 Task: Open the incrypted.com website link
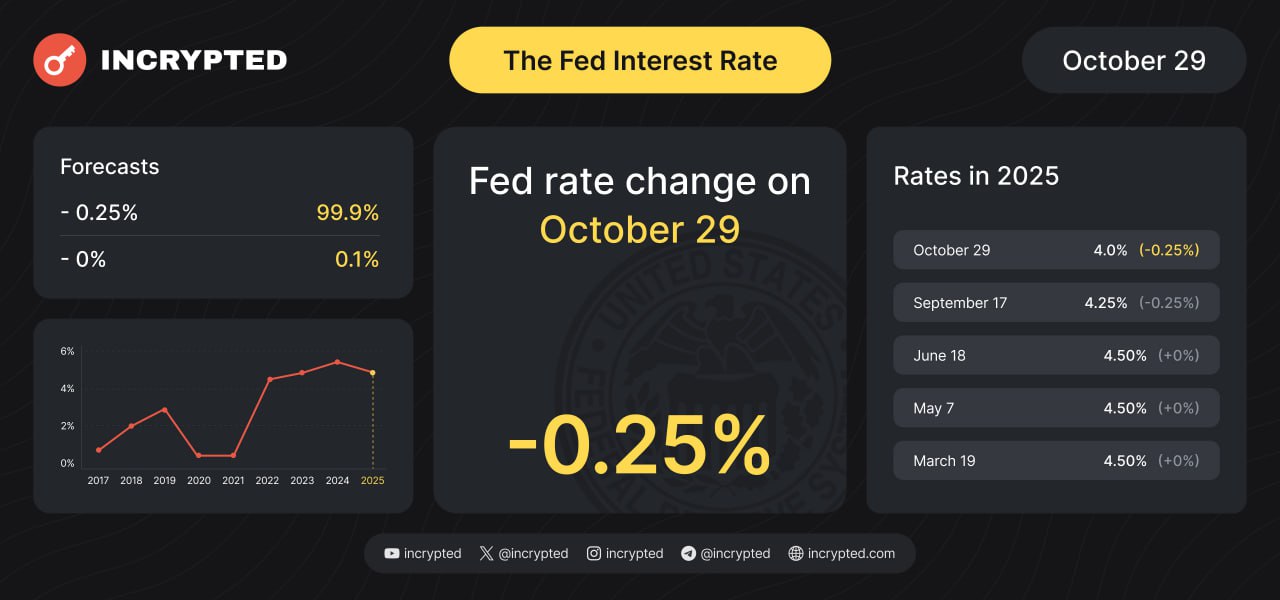(x=851, y=553)
